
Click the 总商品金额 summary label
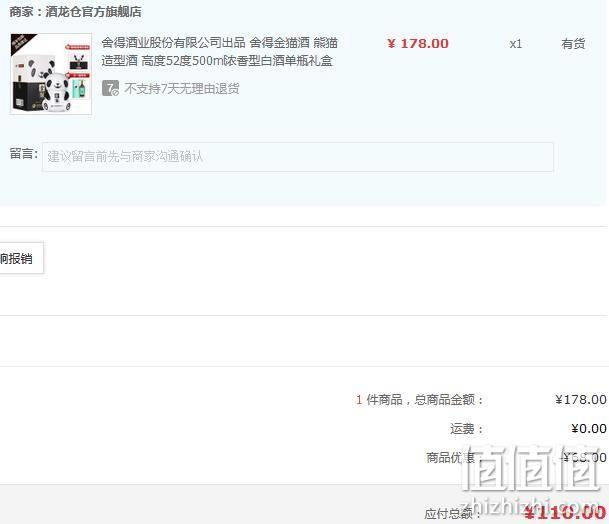click(x=449, y=399)
